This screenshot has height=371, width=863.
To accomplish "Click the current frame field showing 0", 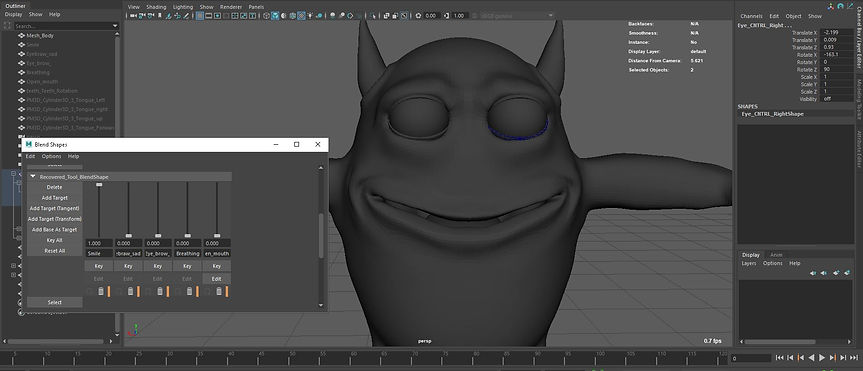I will click(x=751, y=358).
